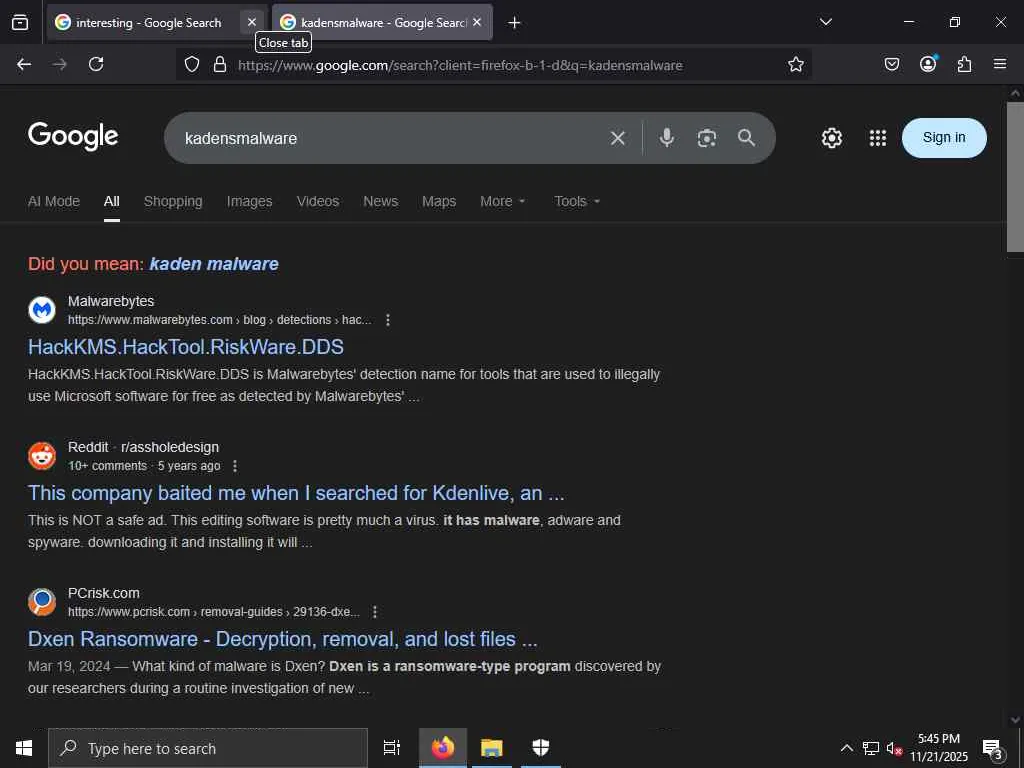Focus the Firefox address bar URL

460,65
